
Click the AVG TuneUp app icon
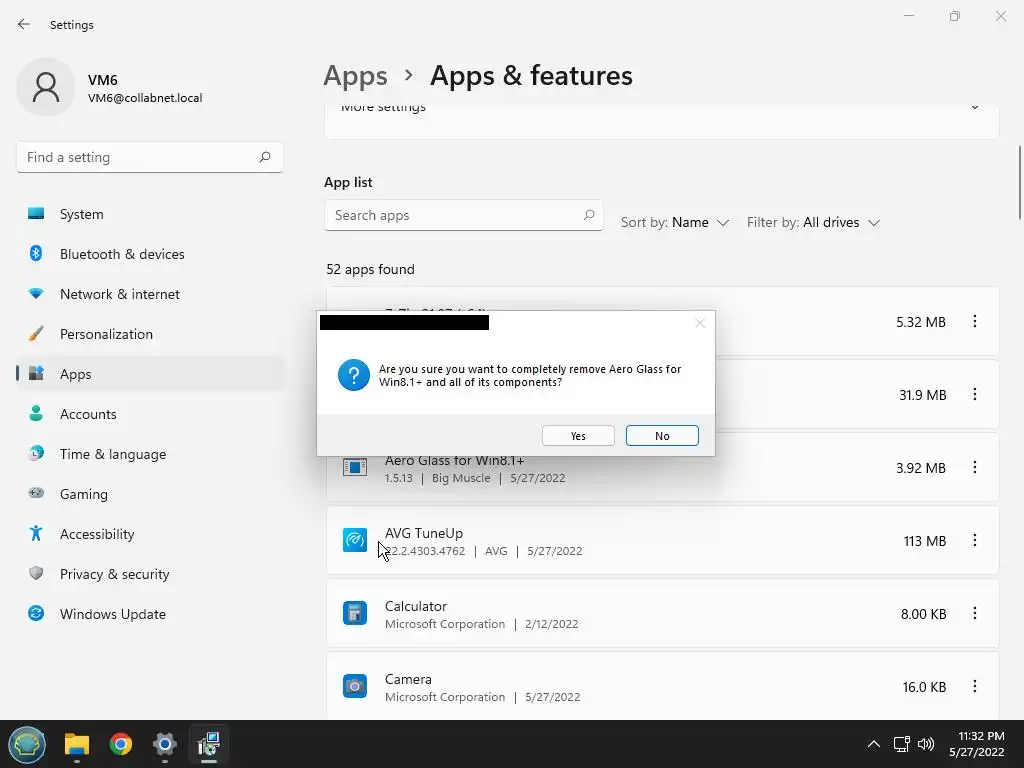pos(355,540)
